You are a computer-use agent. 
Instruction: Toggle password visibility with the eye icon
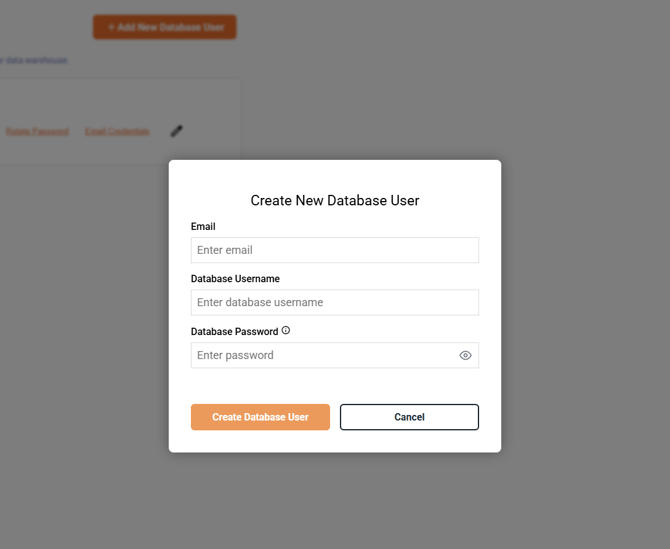pos(465,355)
